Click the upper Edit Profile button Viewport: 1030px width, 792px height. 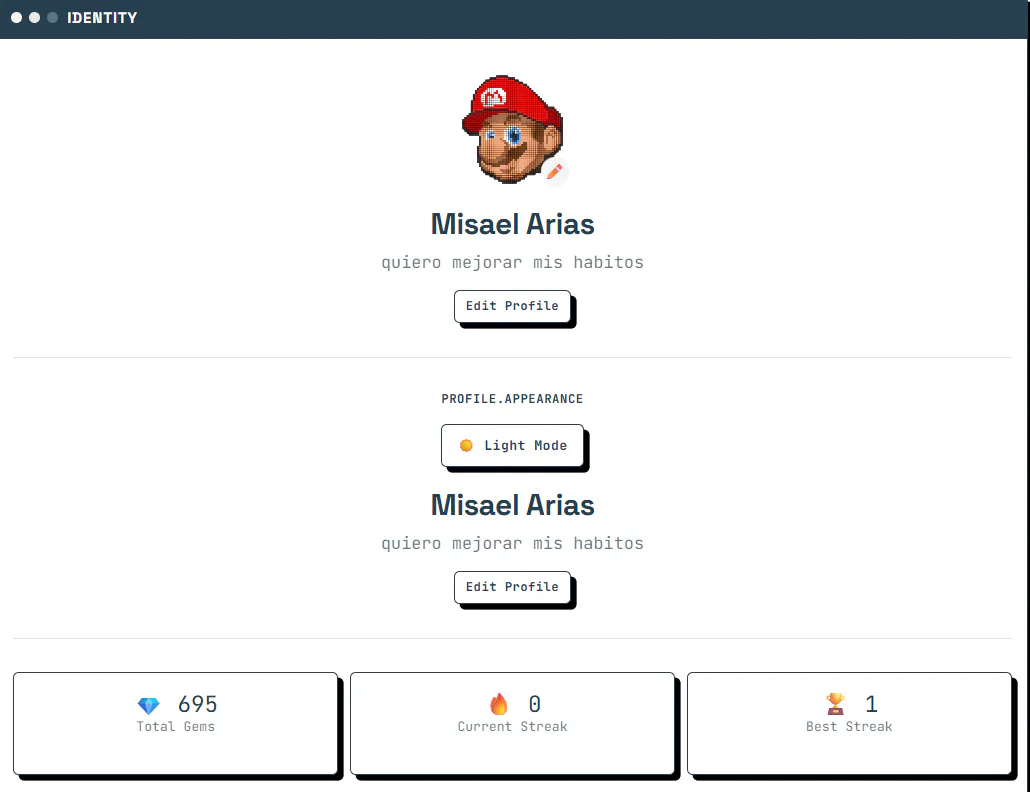pos(512,306)
